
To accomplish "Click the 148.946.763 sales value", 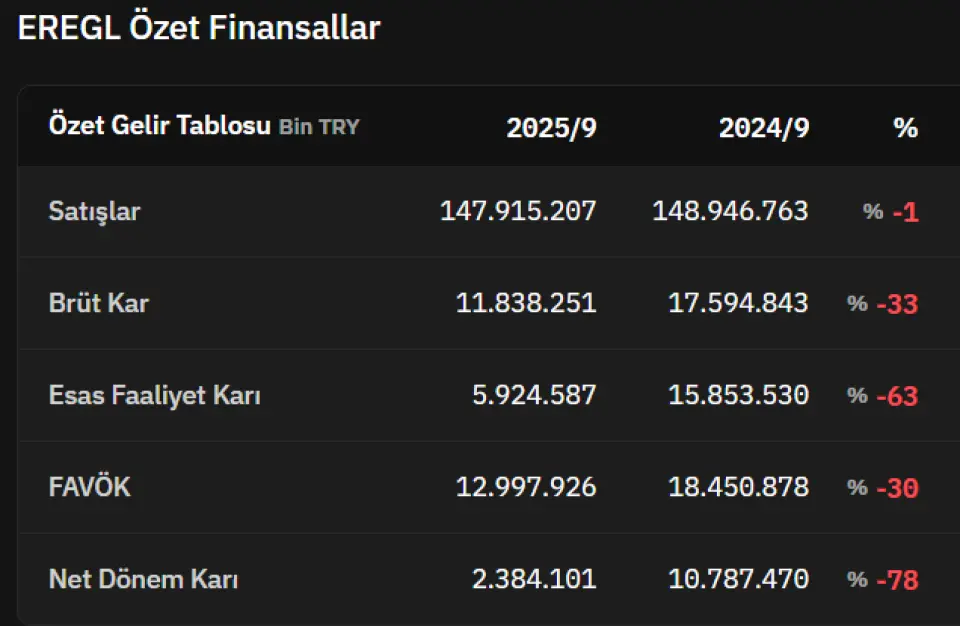I will [730, 211].
